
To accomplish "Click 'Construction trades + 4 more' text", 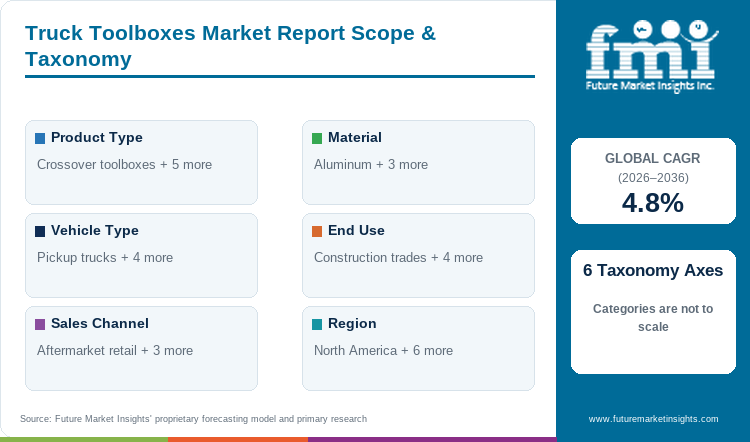I will click(x=398, y=257).
